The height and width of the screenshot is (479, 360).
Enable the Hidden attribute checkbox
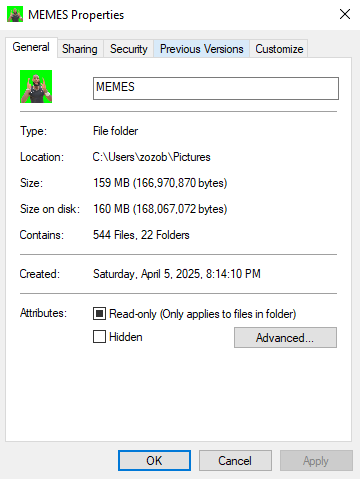coord(99,337)
